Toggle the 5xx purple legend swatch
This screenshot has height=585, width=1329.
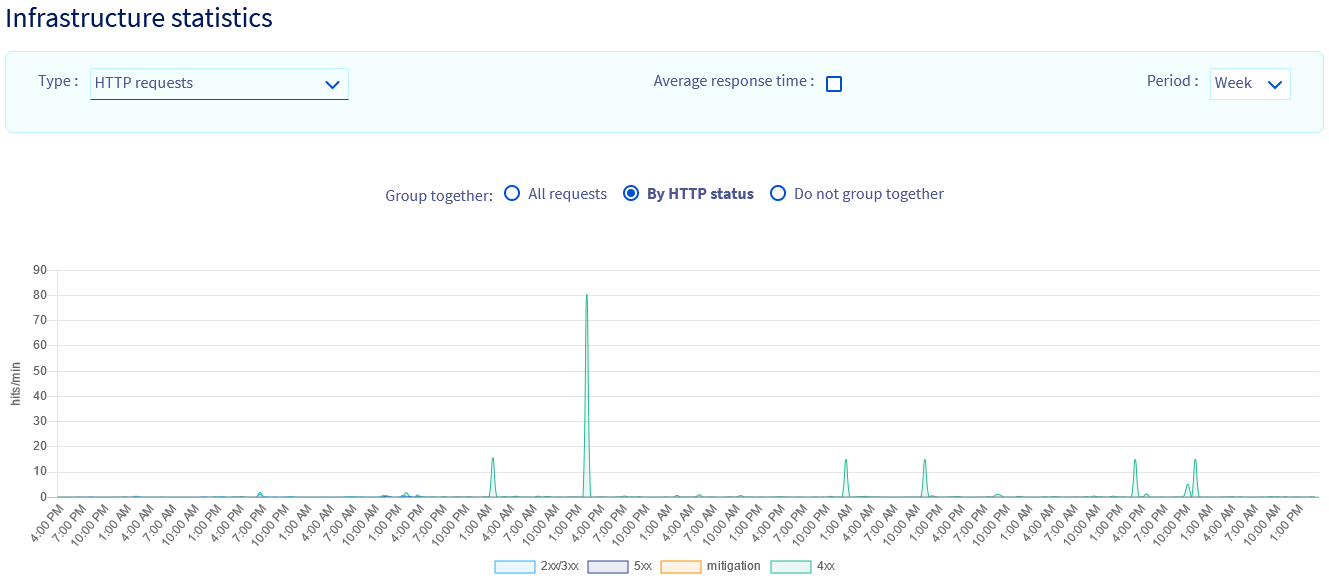[608, 567]
